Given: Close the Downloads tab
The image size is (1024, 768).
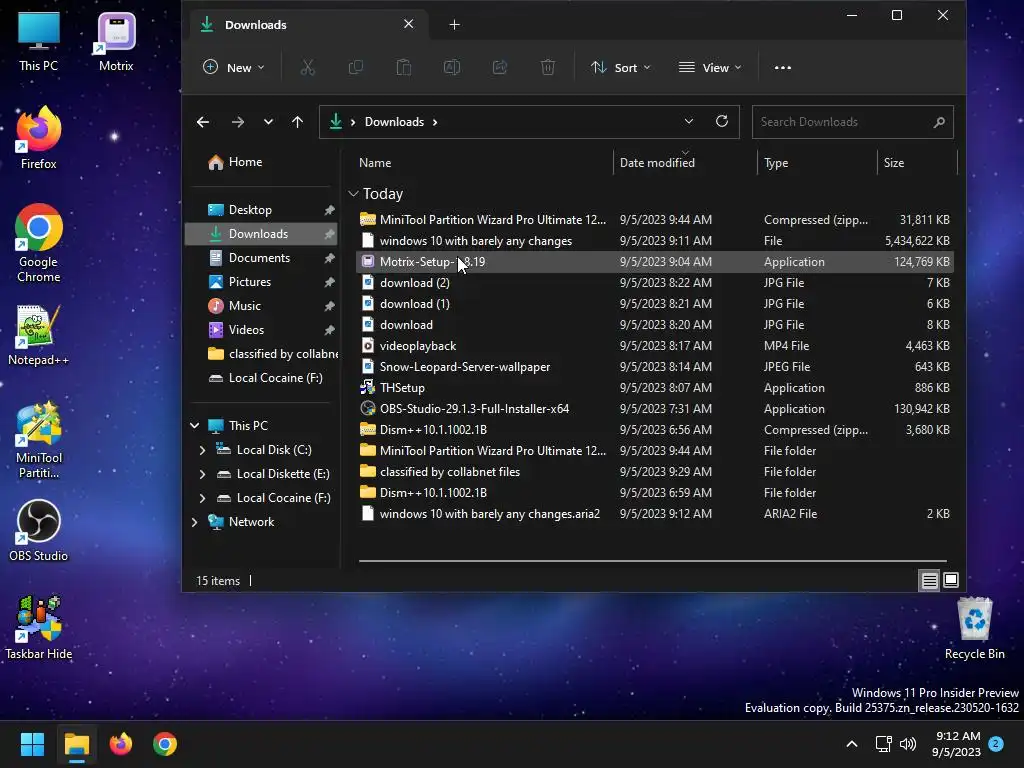Looking at the screenshot, I should tap(409, 24).
